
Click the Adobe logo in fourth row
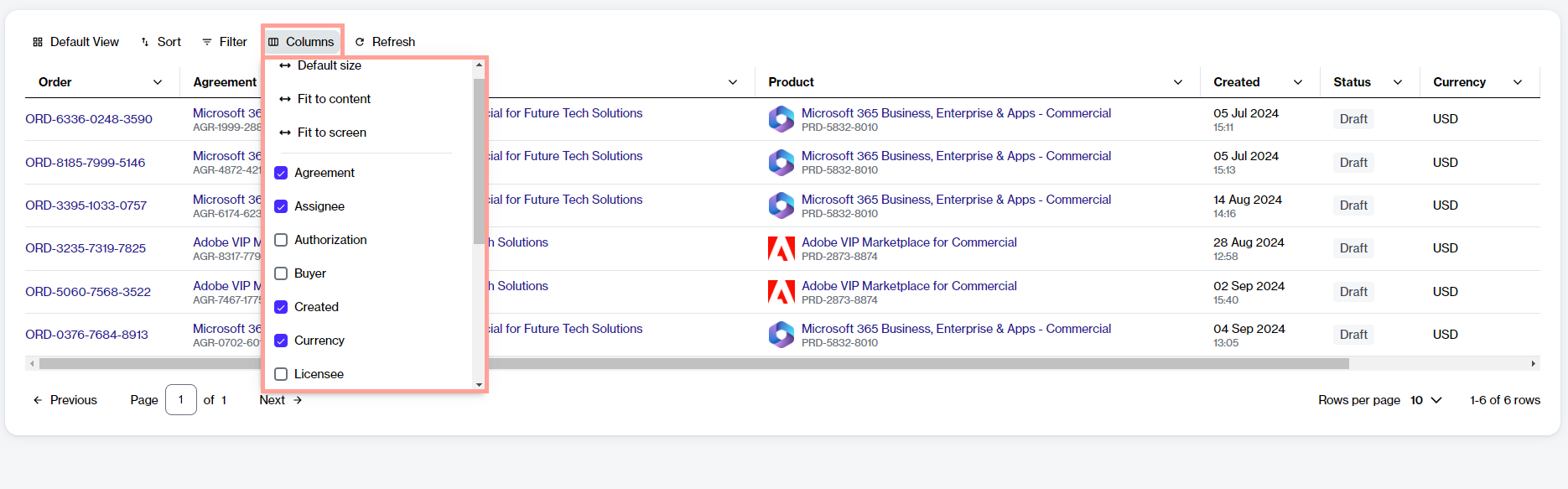click(781, 248)
